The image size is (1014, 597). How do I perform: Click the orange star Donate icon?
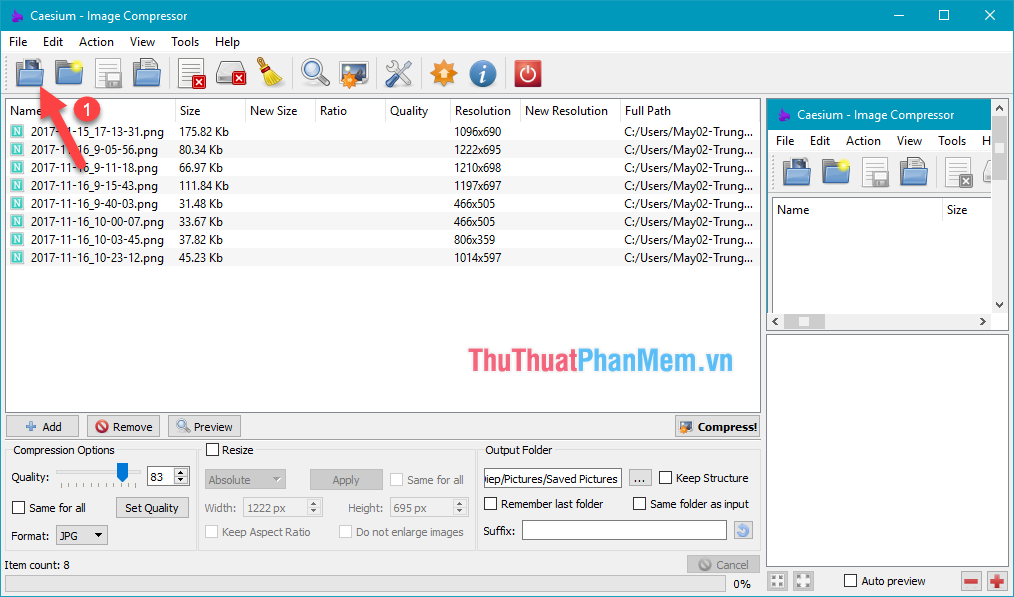point(441,73)
